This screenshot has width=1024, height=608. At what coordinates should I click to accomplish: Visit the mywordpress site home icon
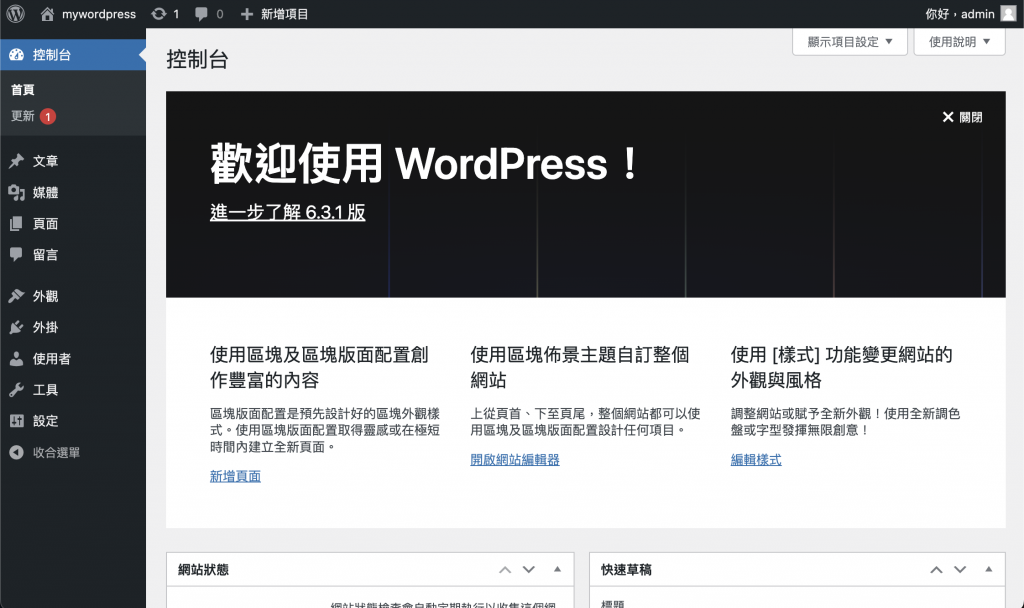click(x=47, y=14)
